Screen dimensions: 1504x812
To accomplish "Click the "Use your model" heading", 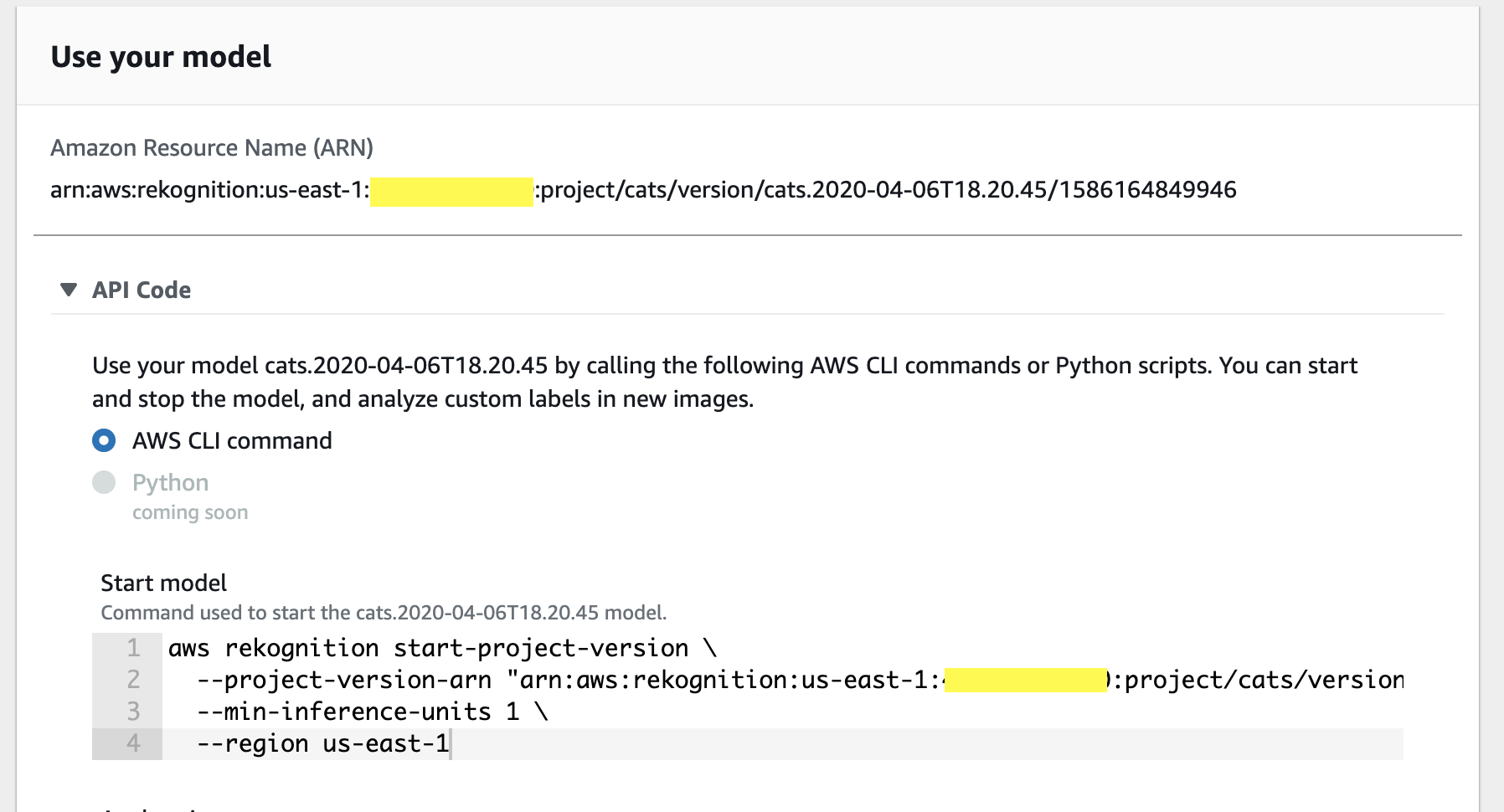I will tap(161, 57).
